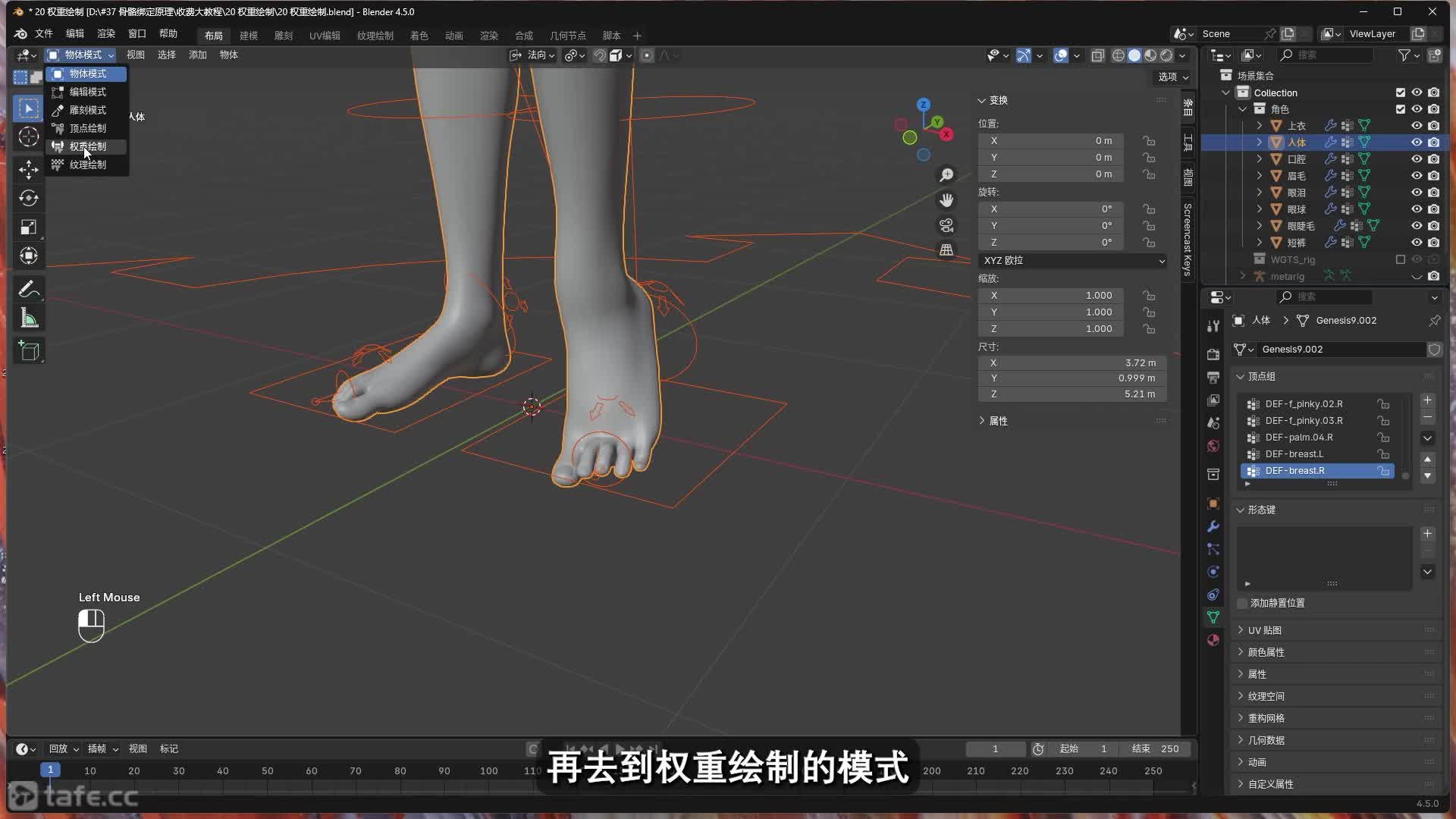The height and width of the screenshot is (819, 1456).
Task: Select the Transform tool
Action: click(29, 256)
